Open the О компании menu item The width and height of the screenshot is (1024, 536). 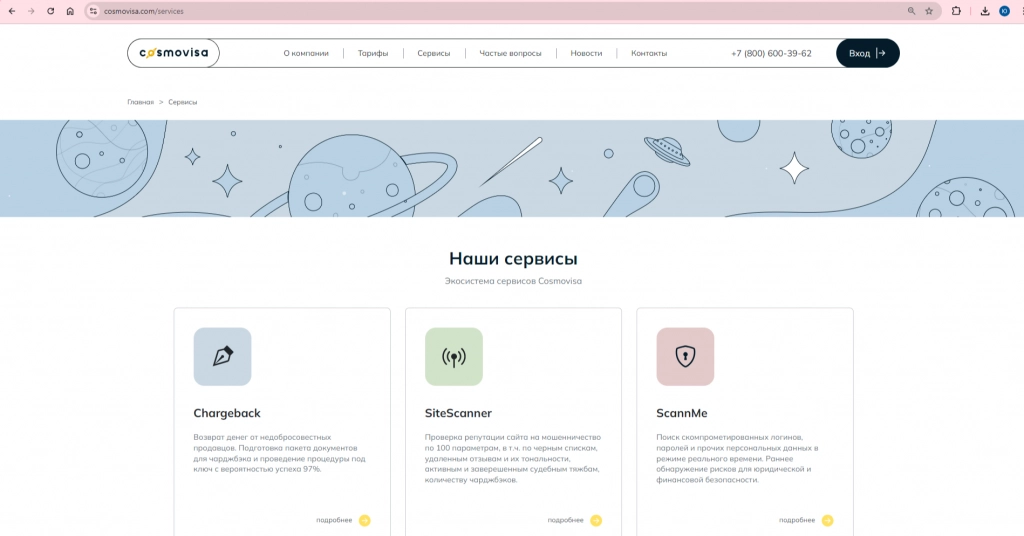(306, 54)
